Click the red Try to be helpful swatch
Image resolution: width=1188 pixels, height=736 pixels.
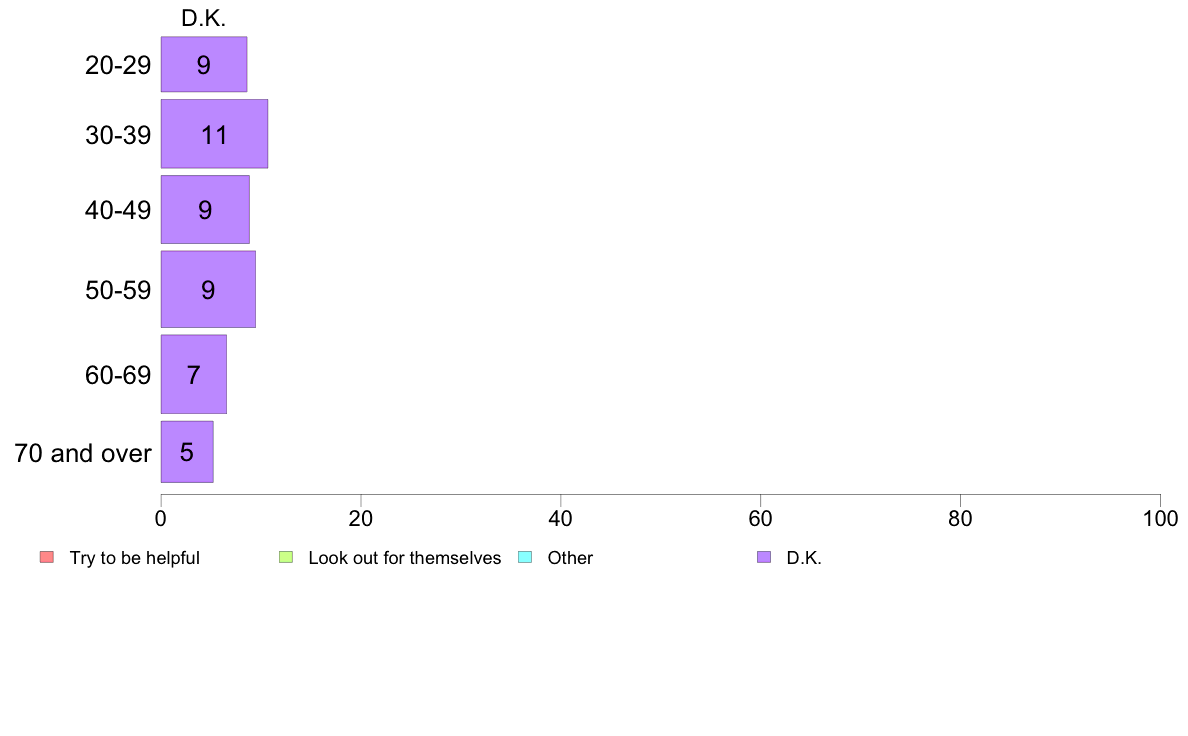pos(47,557)
